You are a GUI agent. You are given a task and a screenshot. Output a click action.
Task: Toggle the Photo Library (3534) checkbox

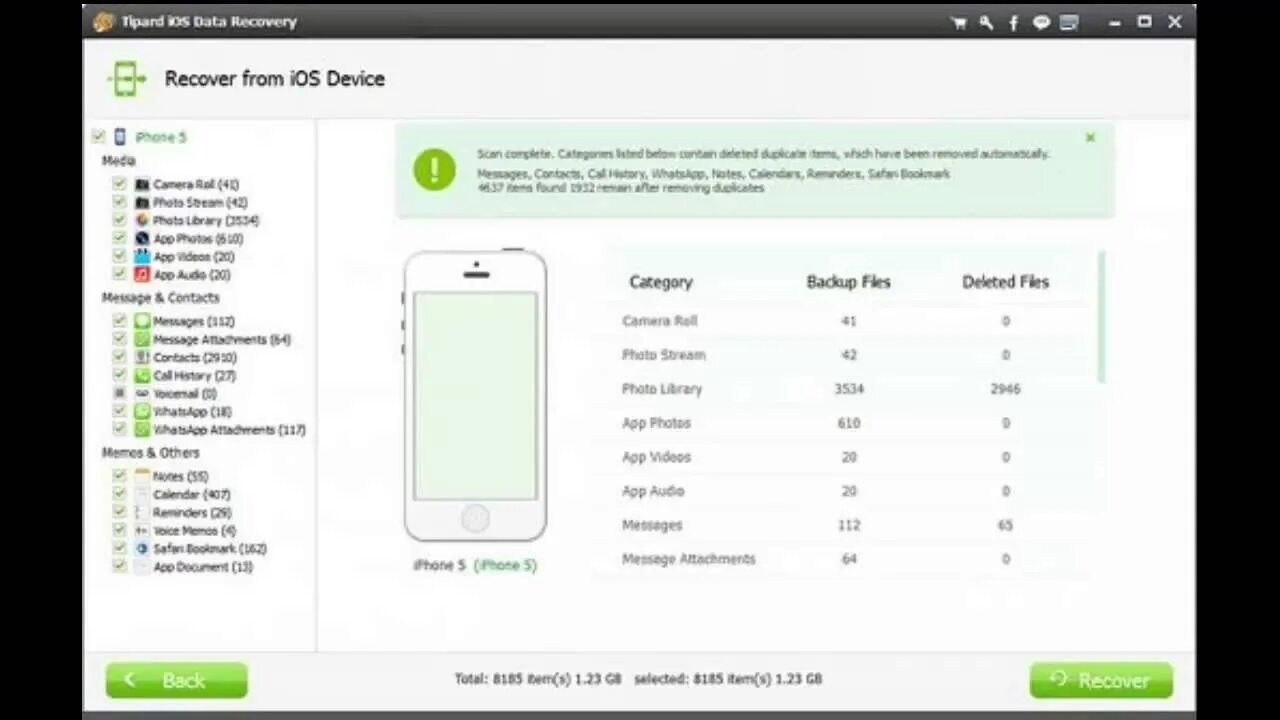click(x=120, y=221)
